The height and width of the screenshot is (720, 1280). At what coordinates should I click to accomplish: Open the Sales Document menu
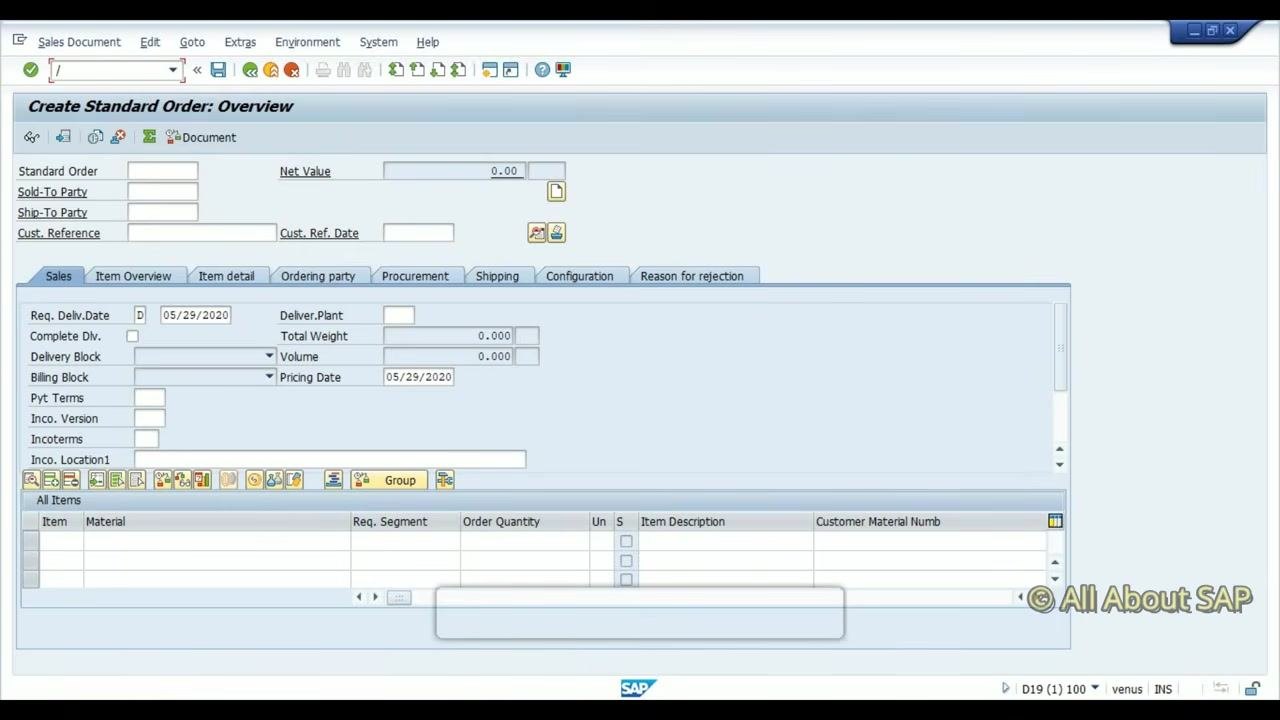[x=79, y=42]
